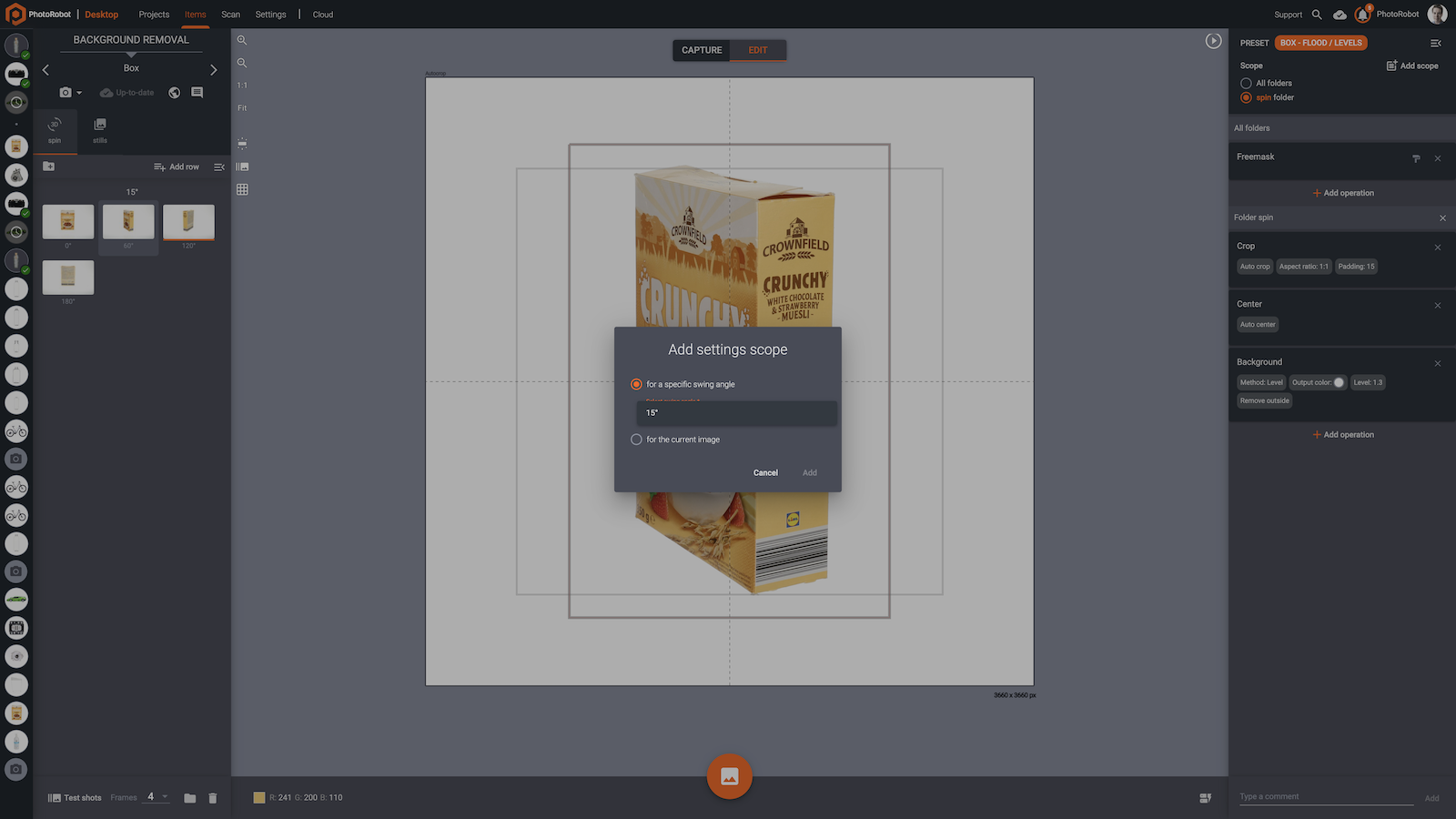
Task: Select the 60° frame thumbnail
Action: coord(128,221)
